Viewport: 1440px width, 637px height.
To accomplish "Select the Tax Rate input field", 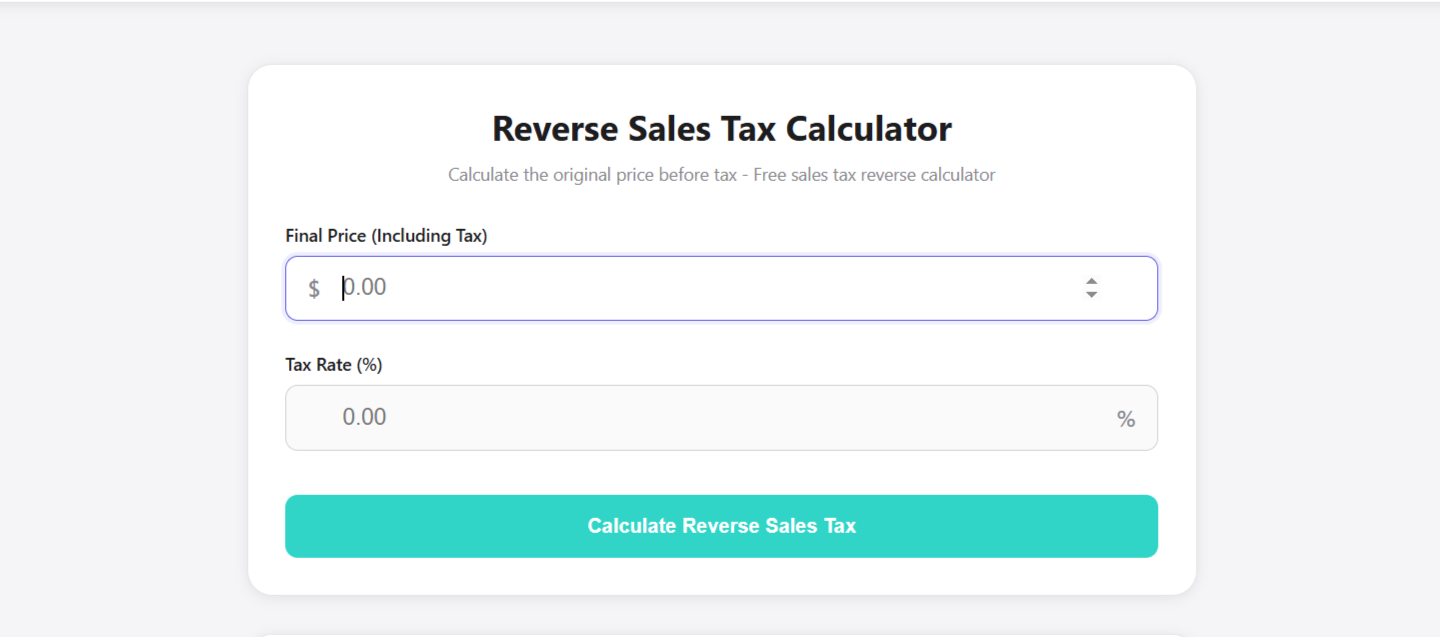I will tap(700, 417).
